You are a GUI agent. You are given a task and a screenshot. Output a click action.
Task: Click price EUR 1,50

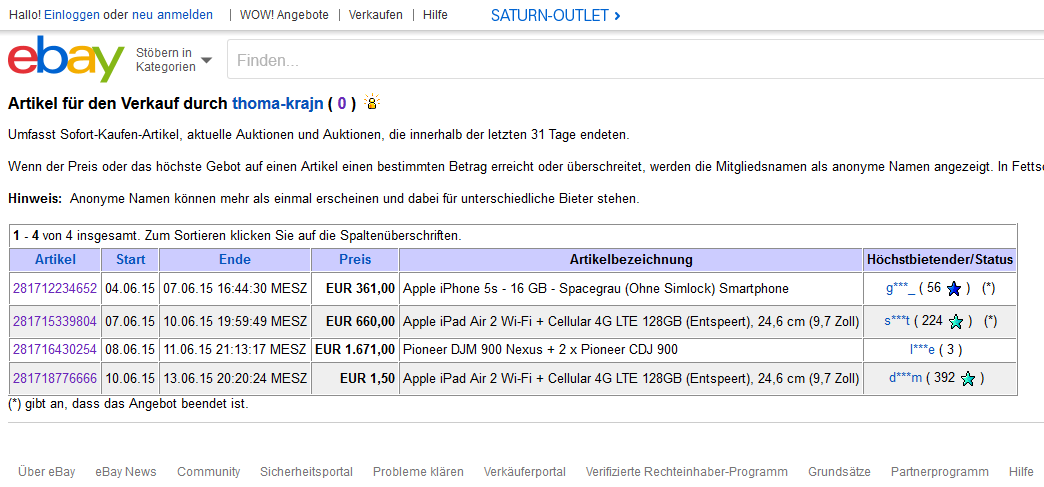pyautogui.click(x=368, y=378)
